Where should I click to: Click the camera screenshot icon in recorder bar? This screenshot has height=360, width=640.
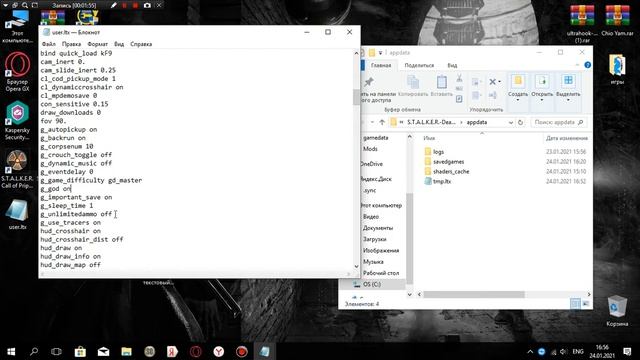[x=147, y=5]
